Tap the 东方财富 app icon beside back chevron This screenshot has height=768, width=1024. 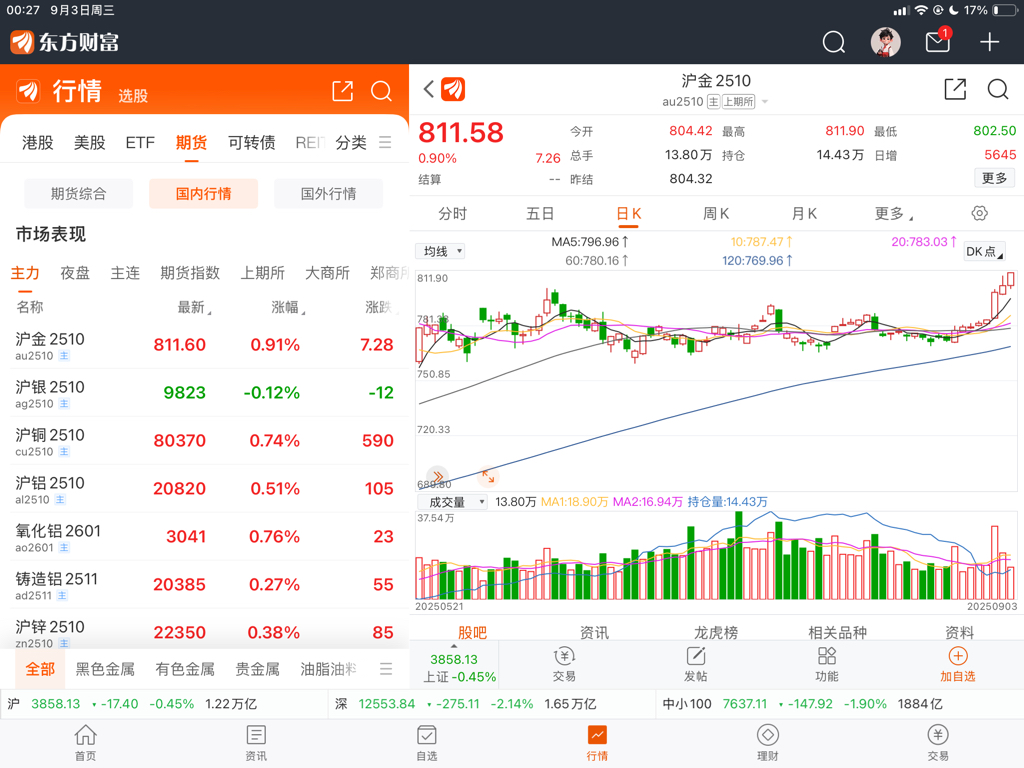click(x=453, y=89)
